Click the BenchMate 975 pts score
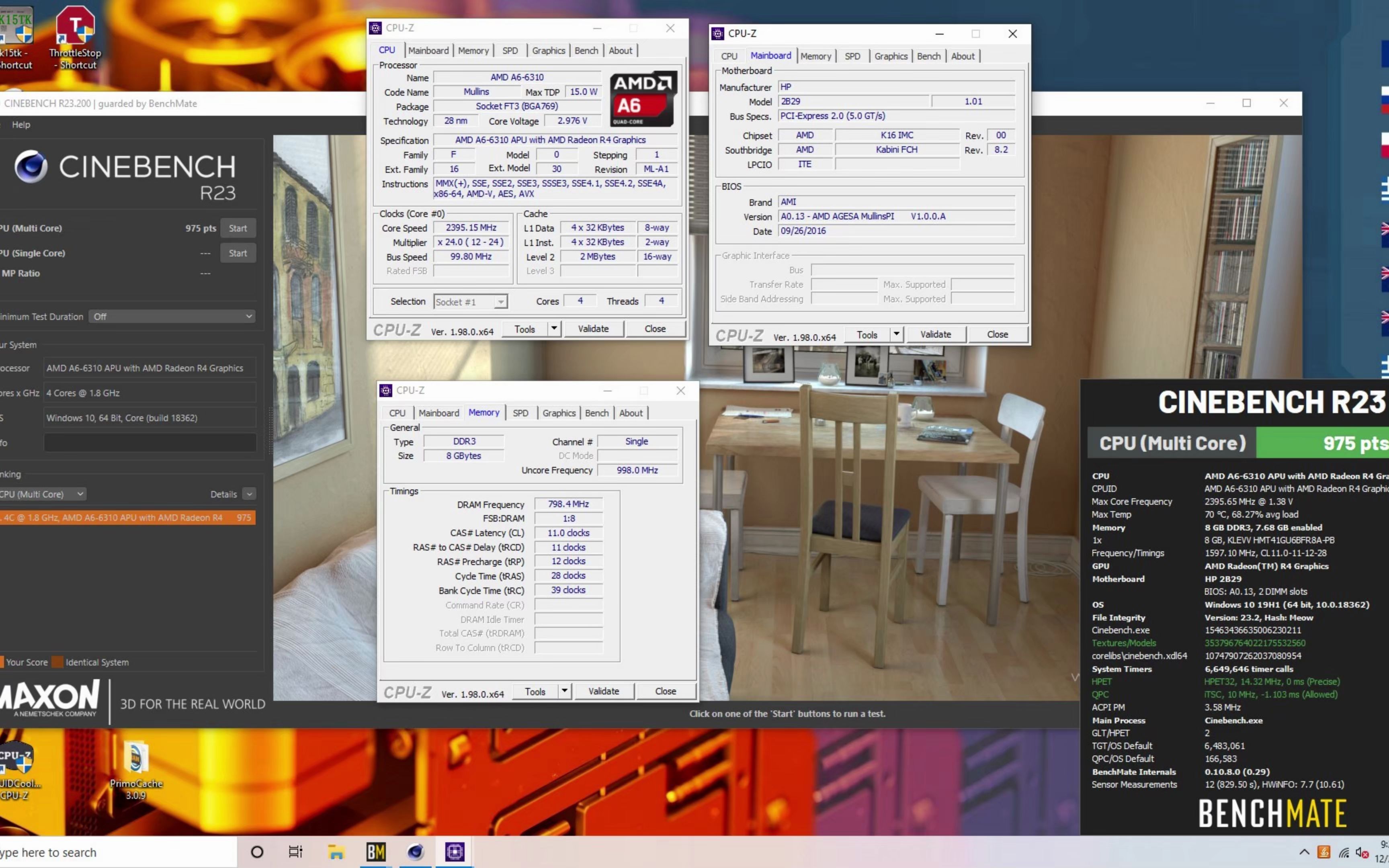 pos(1322,443)
